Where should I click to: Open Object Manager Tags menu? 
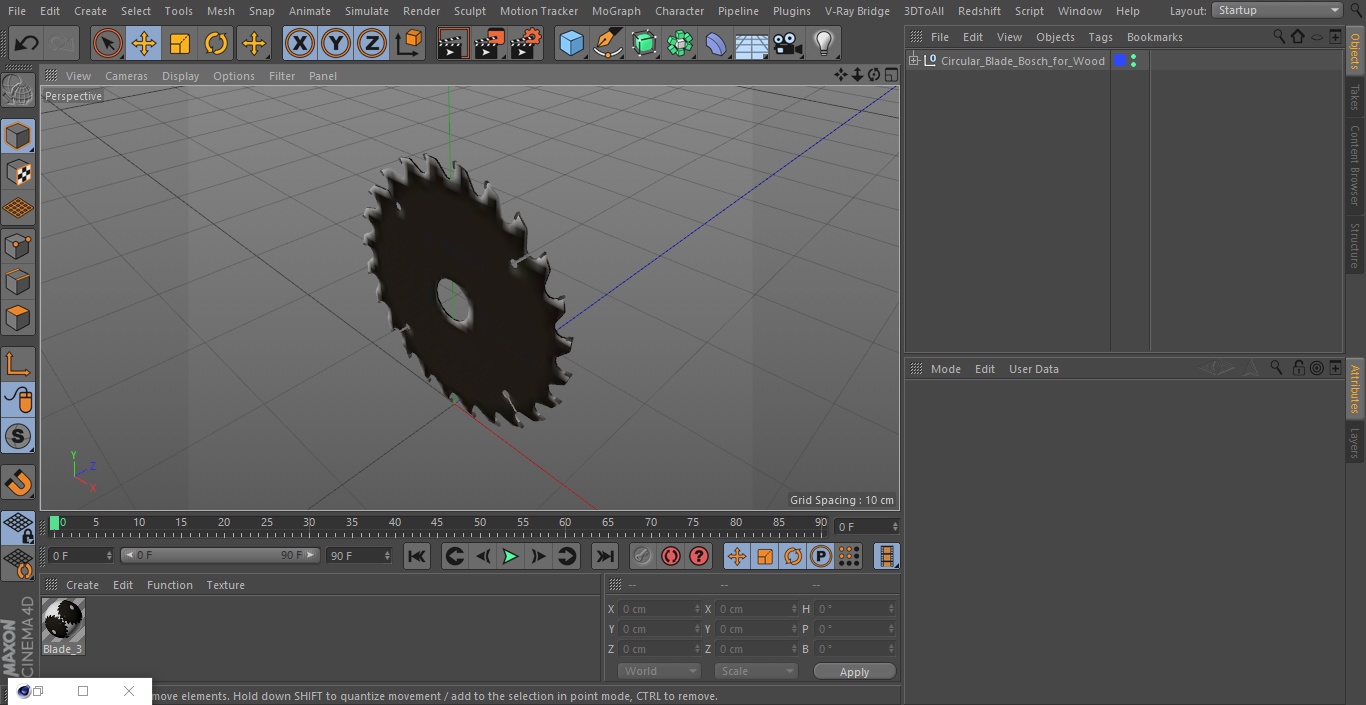point(1100,37)
